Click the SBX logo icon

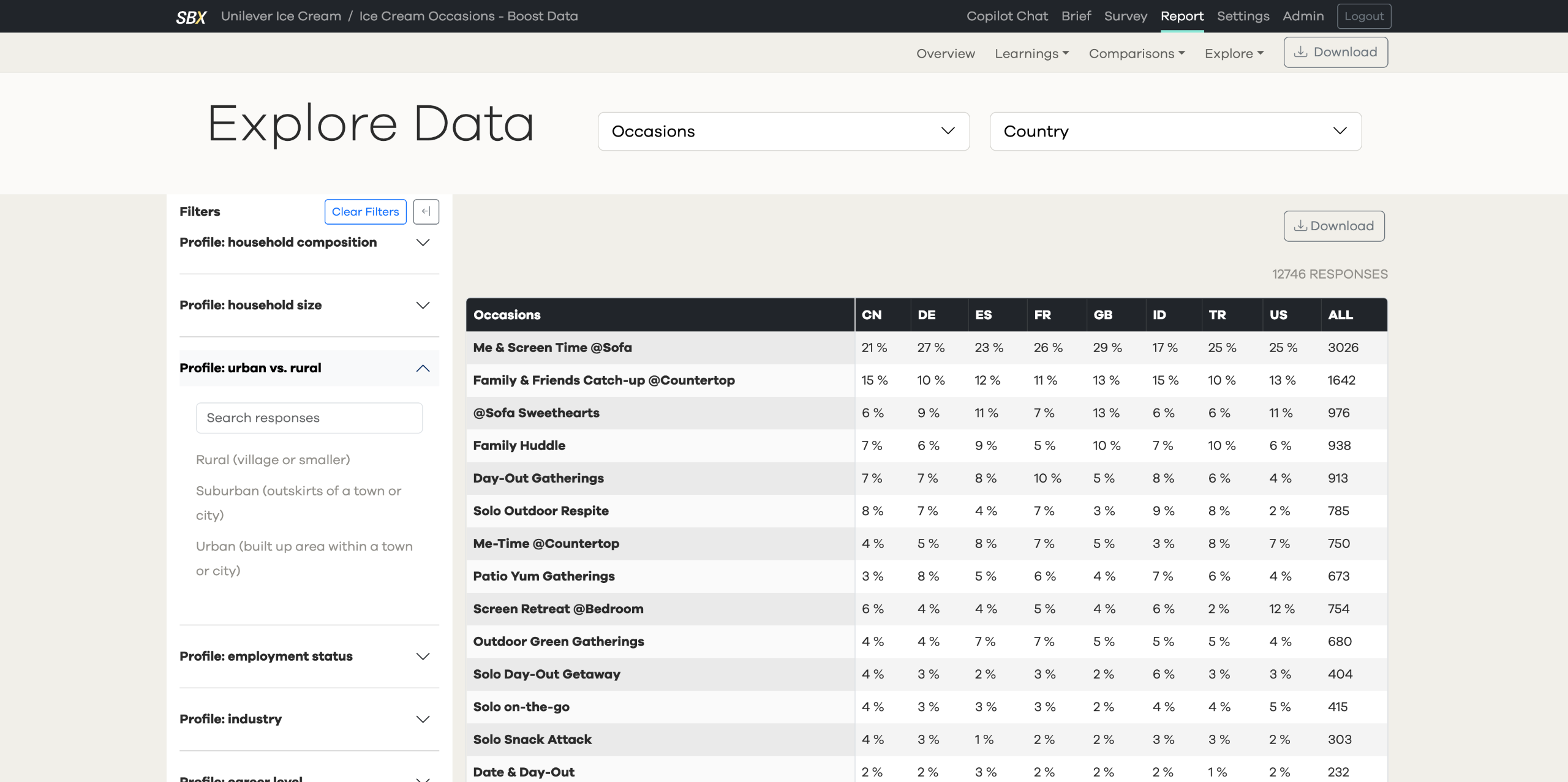pos(191,17)
